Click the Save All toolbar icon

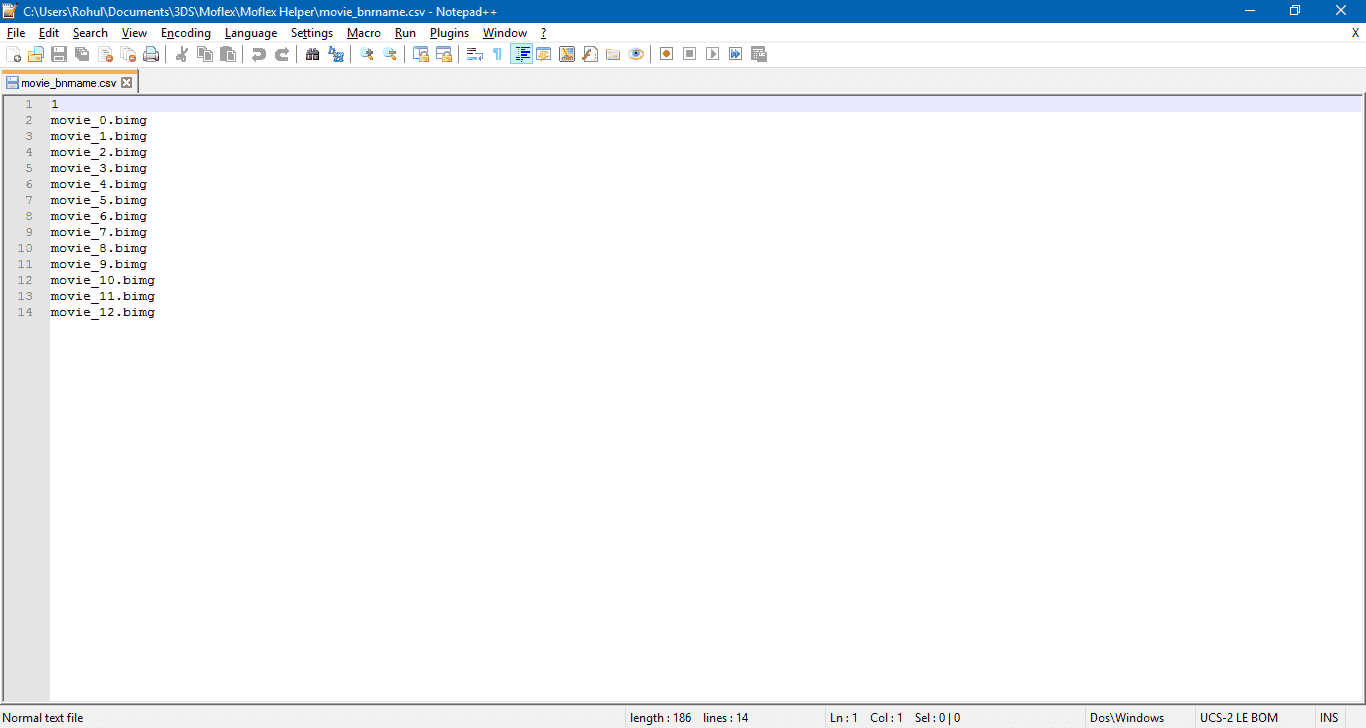[x=82, y=54]
